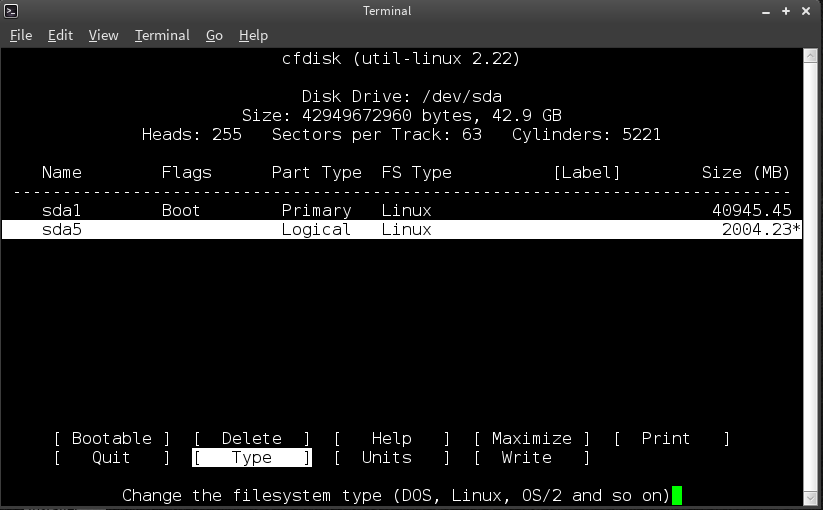Viewport: 823px width, 510px height.
Task: Maximize the Terminal window with plus icon
Action: [786, 11]
